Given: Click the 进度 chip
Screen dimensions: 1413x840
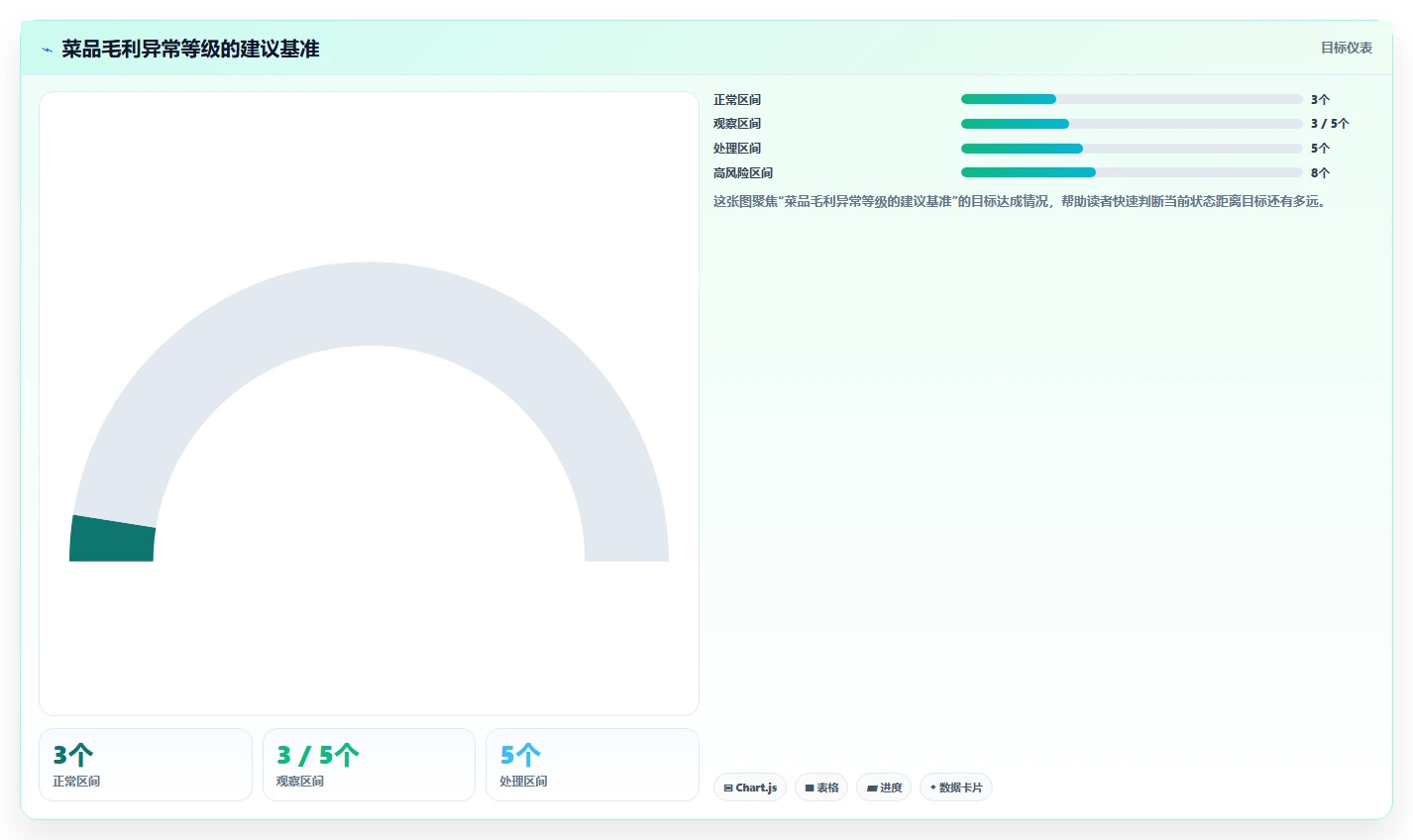Looking at the screenshot, I should 884,787.
